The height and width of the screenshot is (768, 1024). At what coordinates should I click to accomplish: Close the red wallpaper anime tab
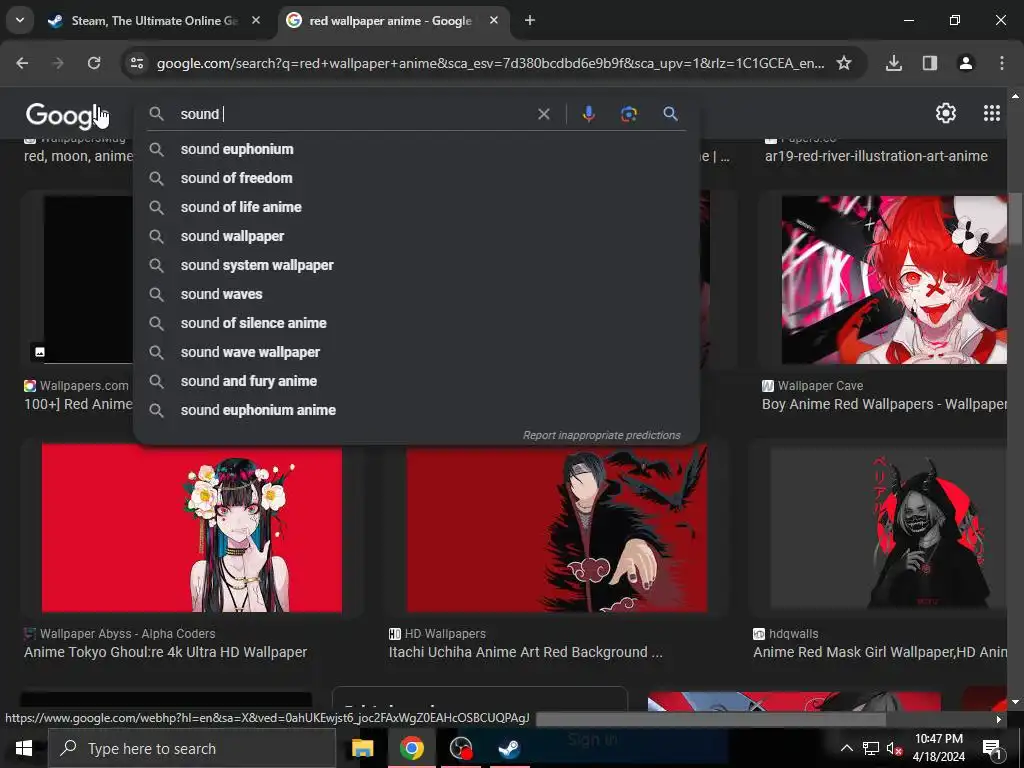(494, 21)
